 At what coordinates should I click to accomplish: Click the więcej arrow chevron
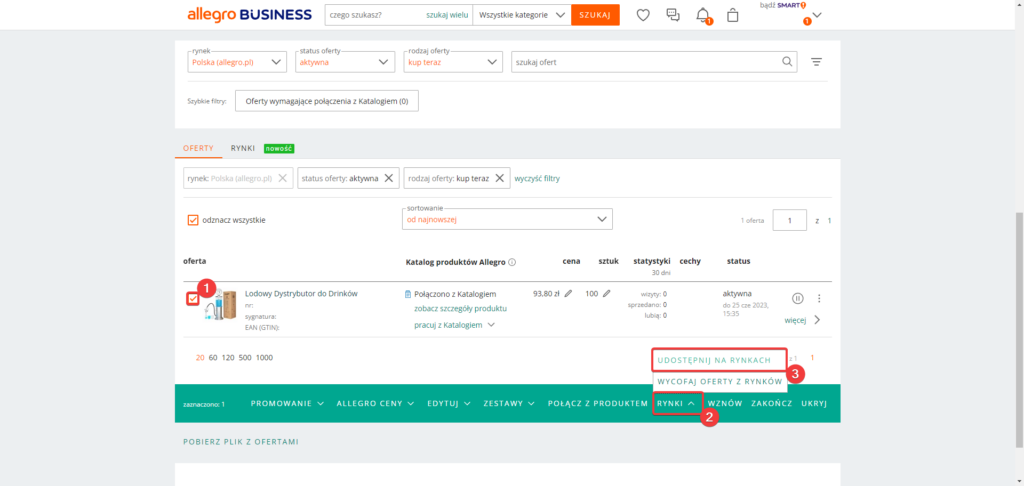click(x=817, y=320)
